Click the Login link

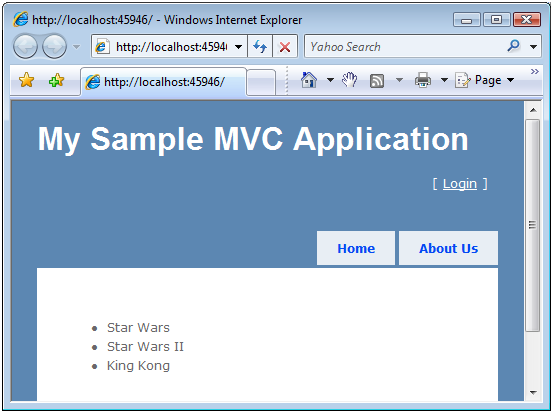[x=460, y=184]
